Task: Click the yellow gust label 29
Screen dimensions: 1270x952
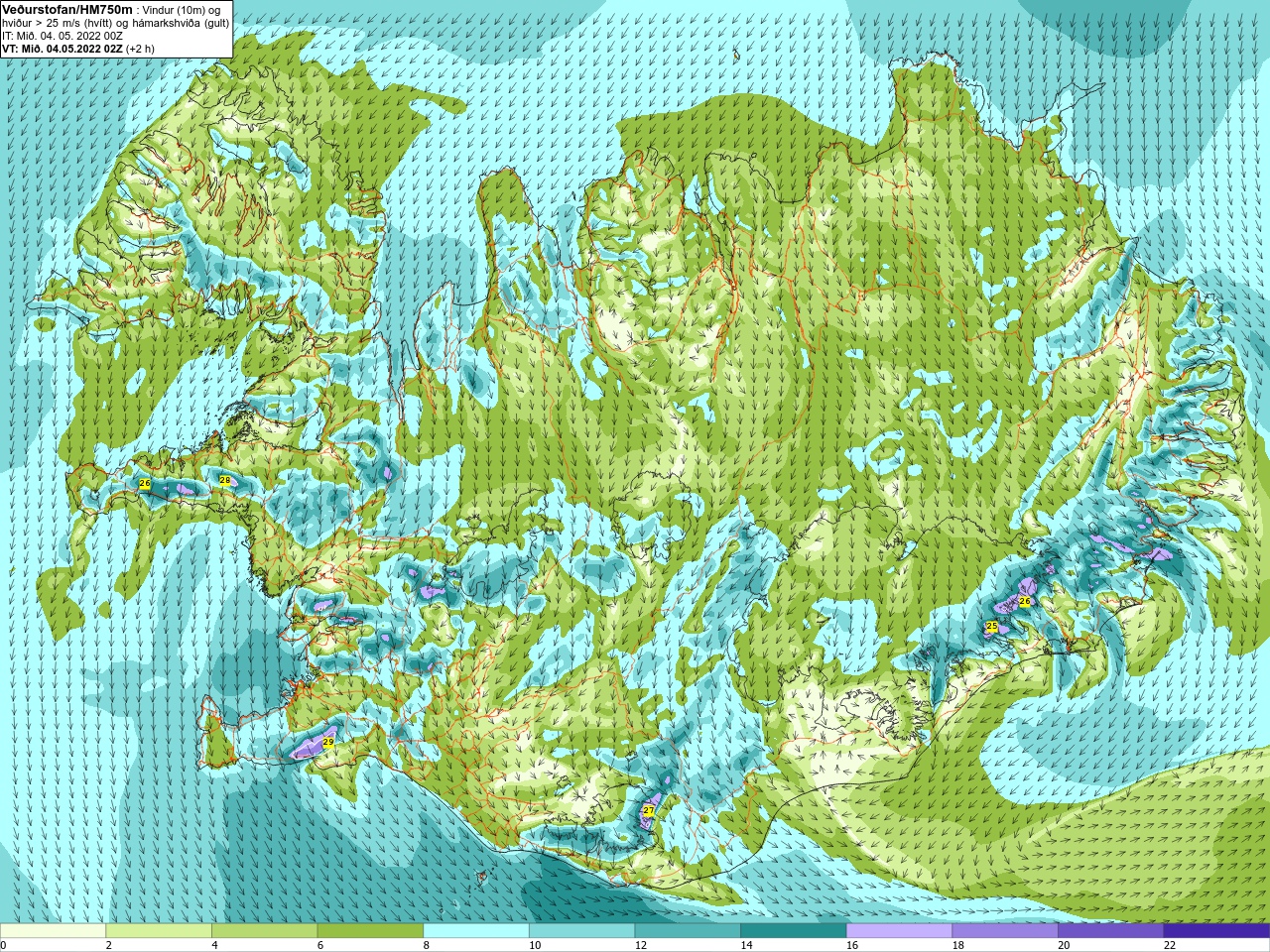Action: point(328,741)
